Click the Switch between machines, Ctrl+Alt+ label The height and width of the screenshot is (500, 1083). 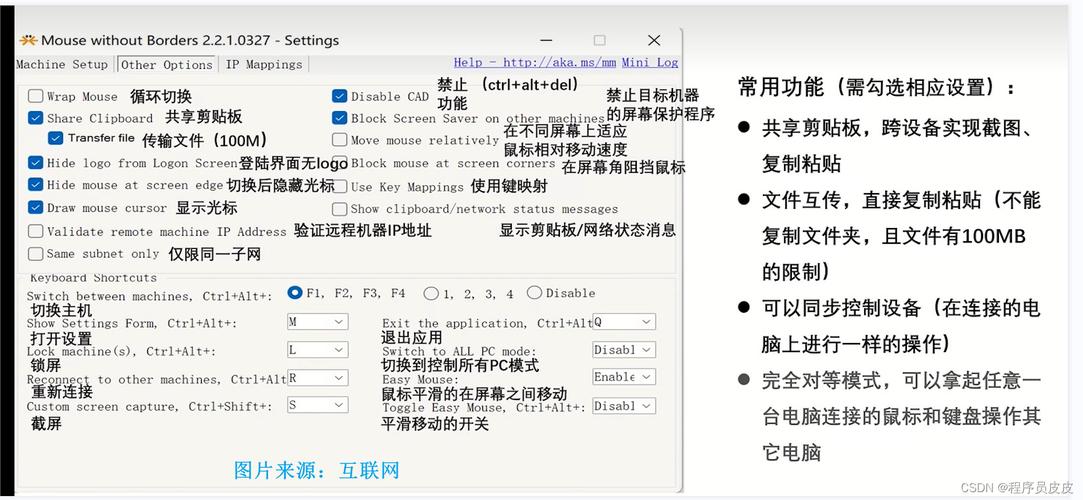coord(149,296)
